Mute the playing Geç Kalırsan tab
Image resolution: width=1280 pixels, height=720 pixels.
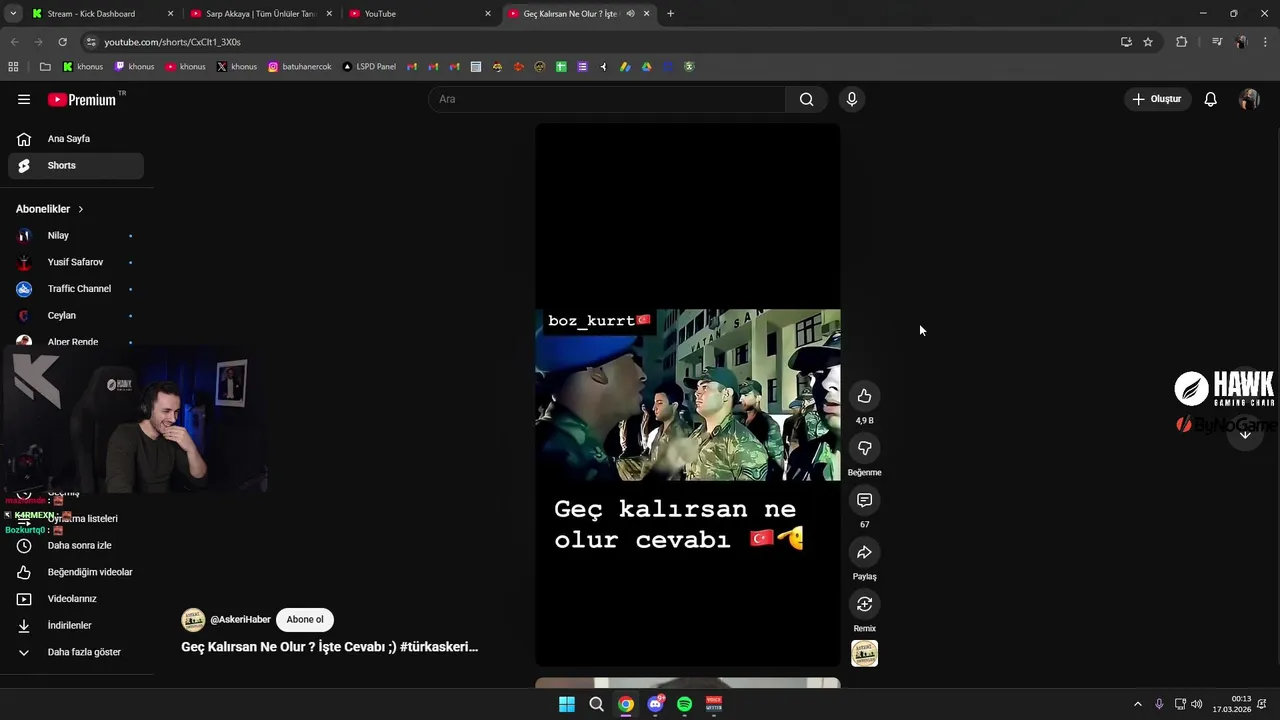tap(630, 14)
